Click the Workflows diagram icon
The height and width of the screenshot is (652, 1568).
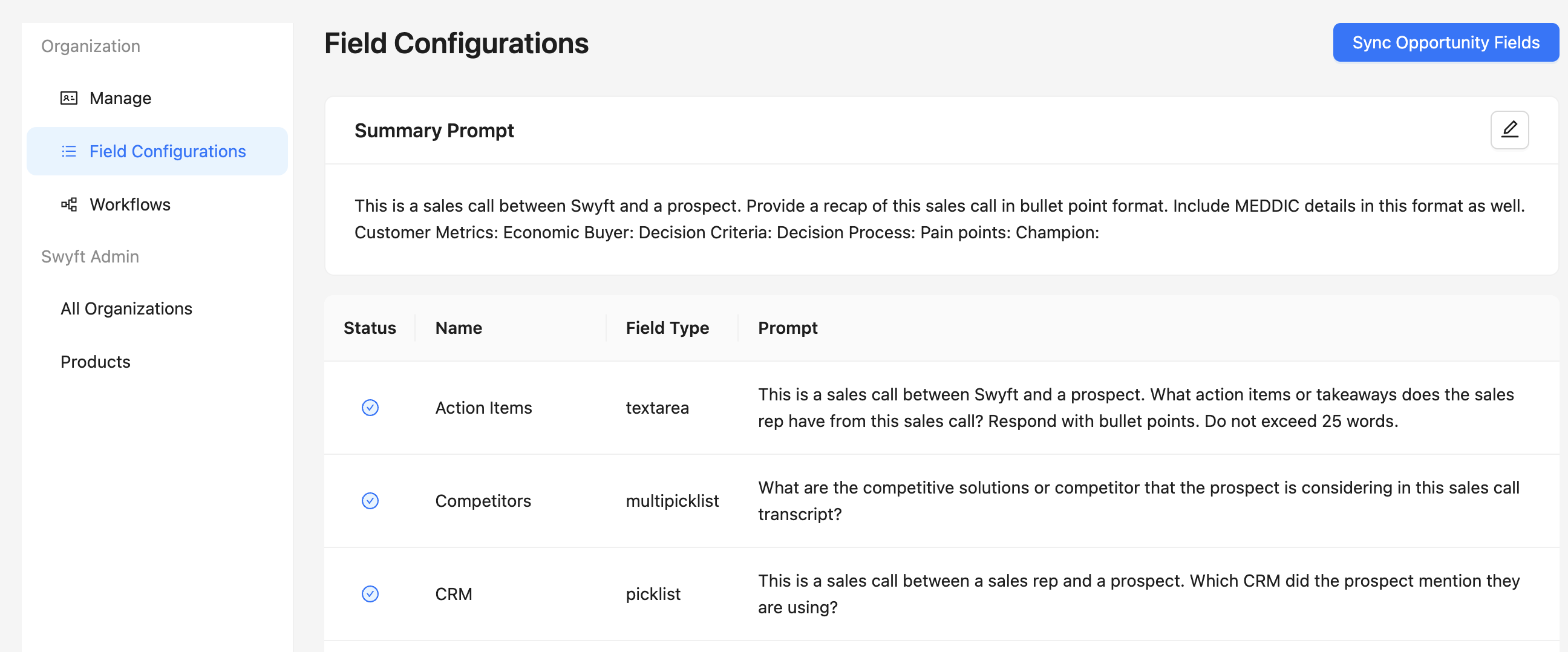[69, 204]
